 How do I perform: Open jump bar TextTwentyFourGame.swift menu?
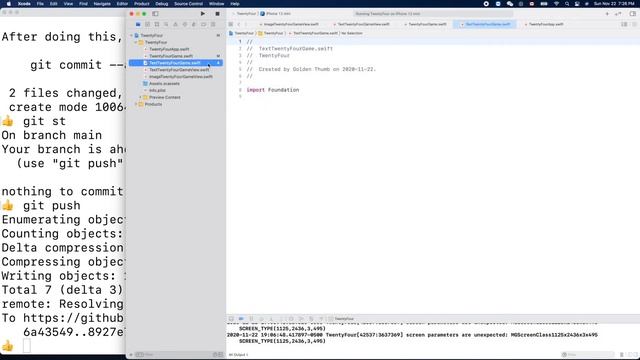click(x=314, y=33)
